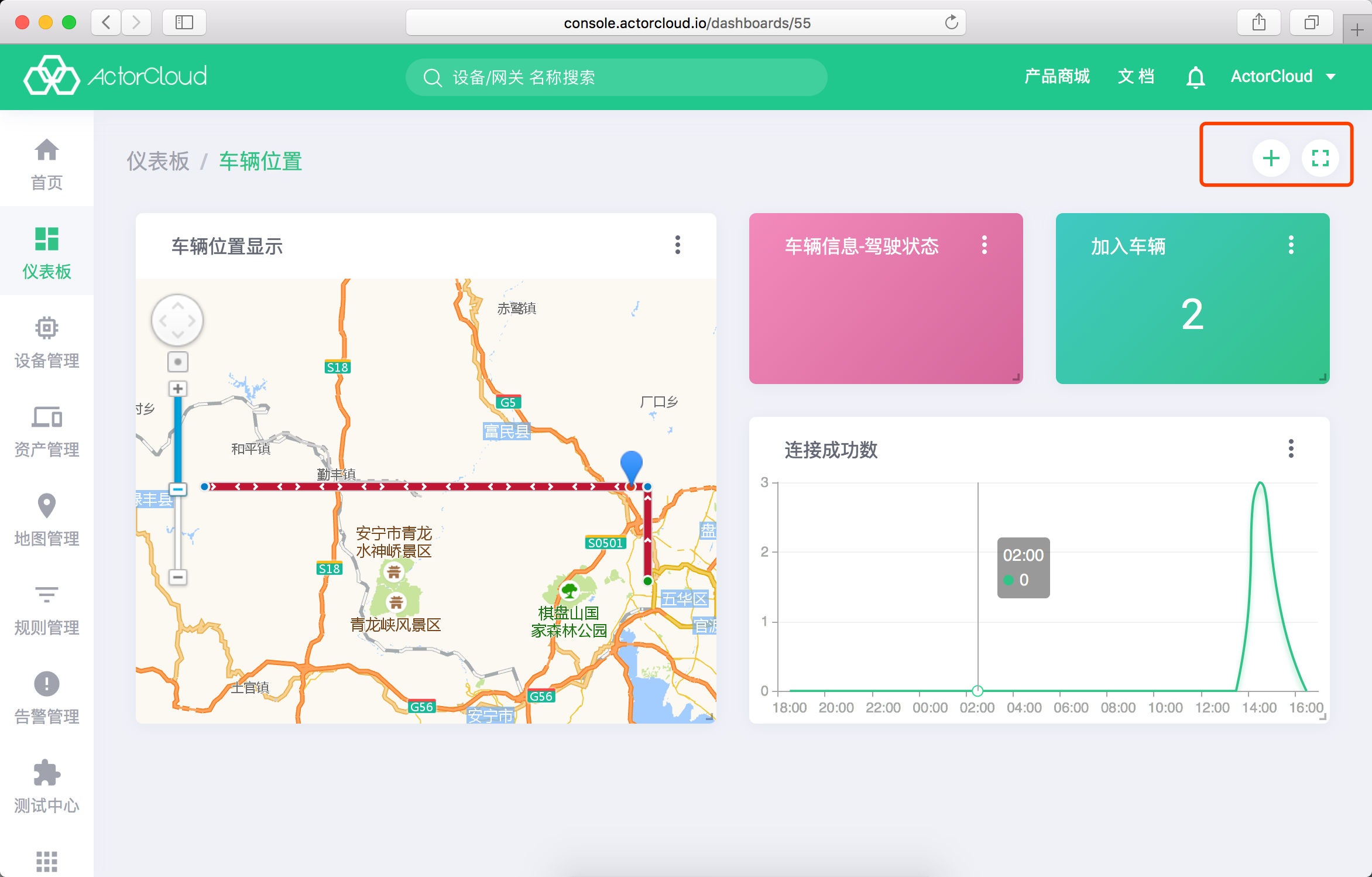Open the 文档 documentation link
Screen dimensions: 1372x877
1136,77
